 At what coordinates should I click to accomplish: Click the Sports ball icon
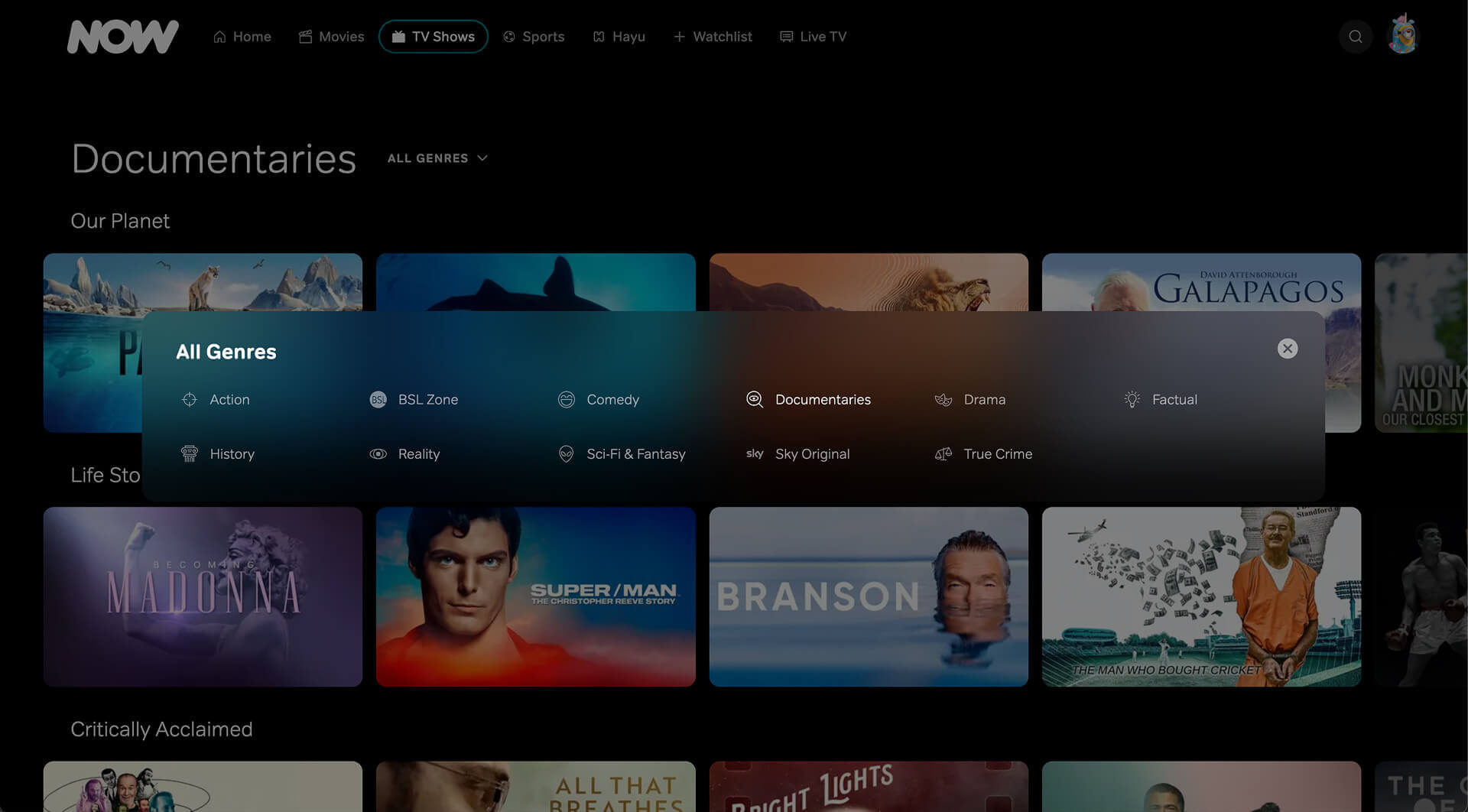pyautogui.click(x=509, y=37)
